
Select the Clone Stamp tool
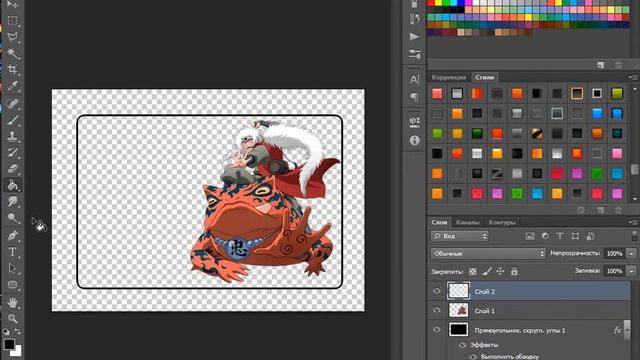(12, 136)
